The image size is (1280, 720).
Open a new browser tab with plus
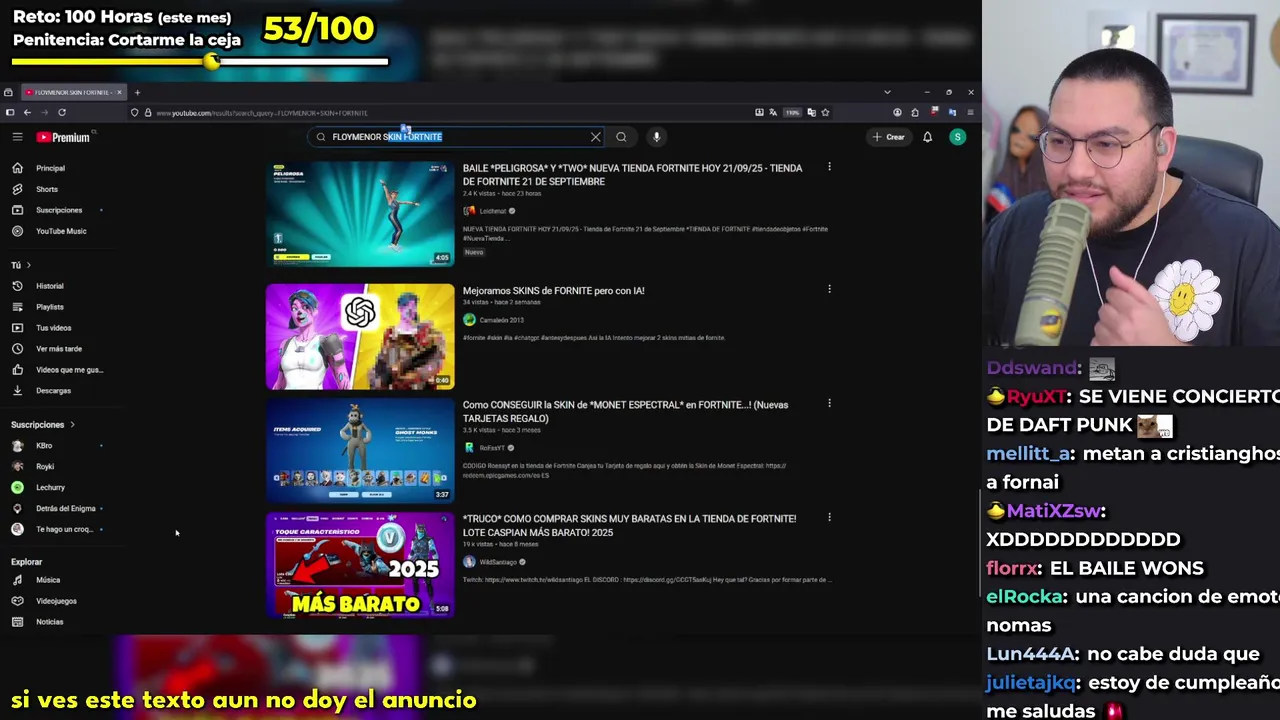[x=137, y=92]
